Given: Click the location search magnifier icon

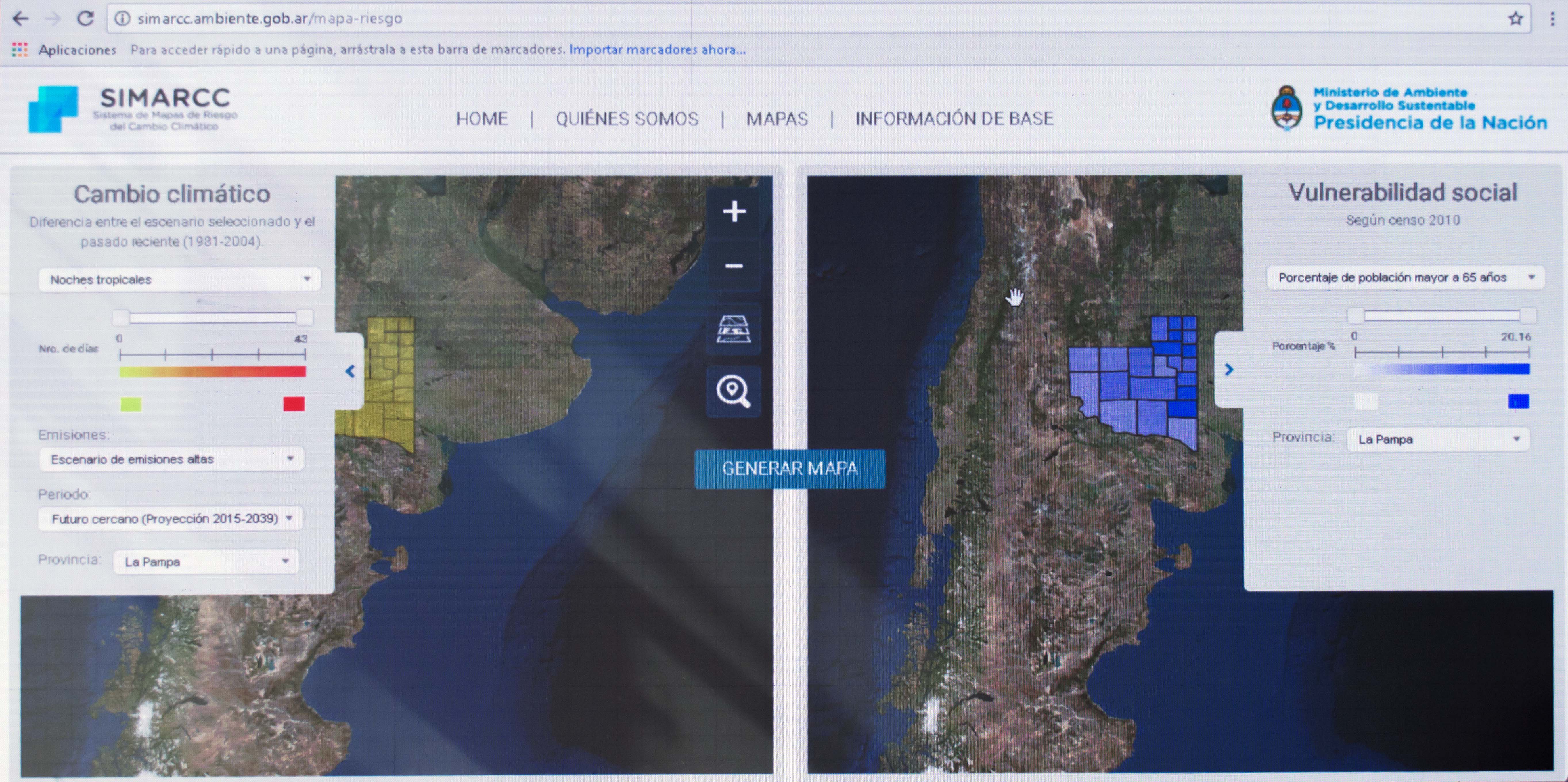Looking at the screenshot, I should tap(734, 391).
